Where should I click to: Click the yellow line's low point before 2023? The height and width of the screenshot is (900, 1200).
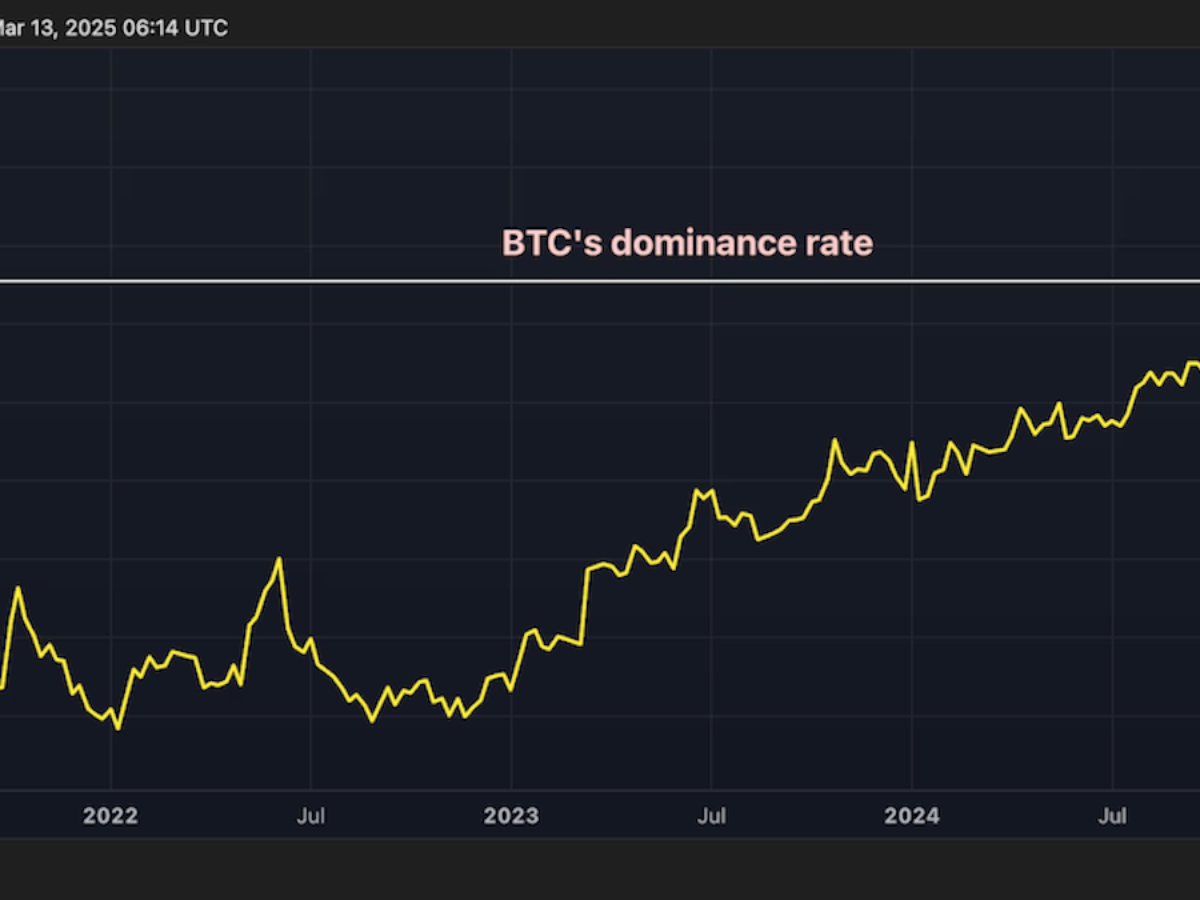coord(463,717)
